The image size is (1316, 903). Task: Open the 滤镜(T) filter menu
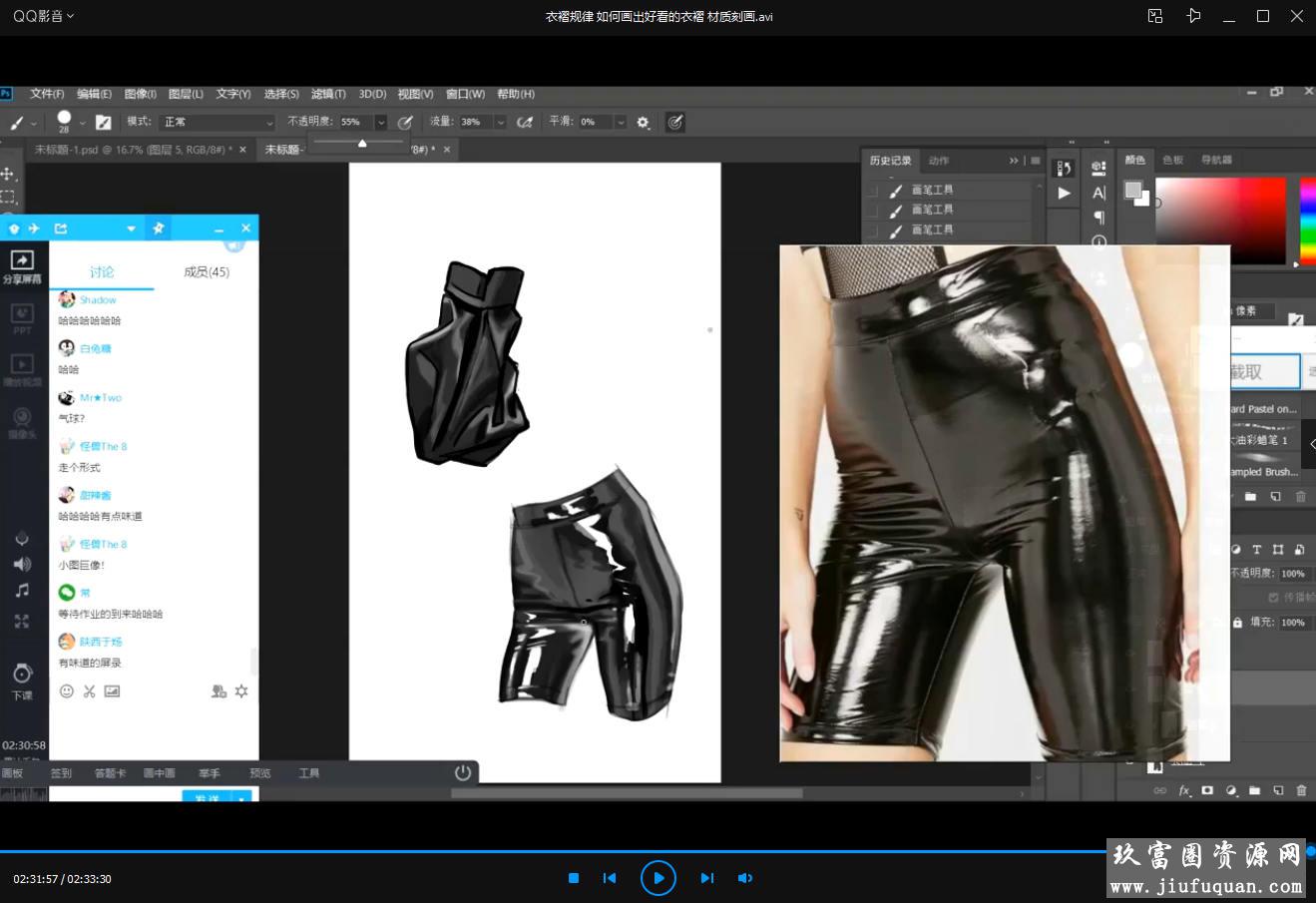[328, 94]
